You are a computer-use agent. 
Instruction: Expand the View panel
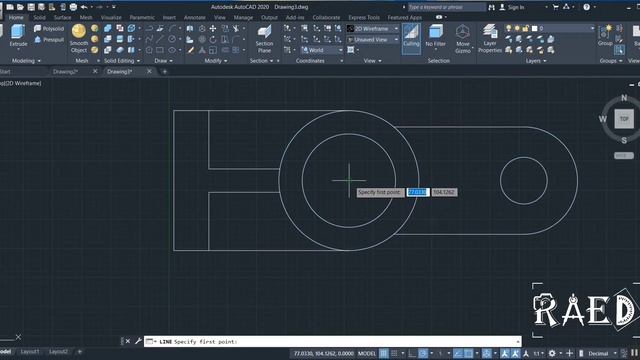(372, 61)
